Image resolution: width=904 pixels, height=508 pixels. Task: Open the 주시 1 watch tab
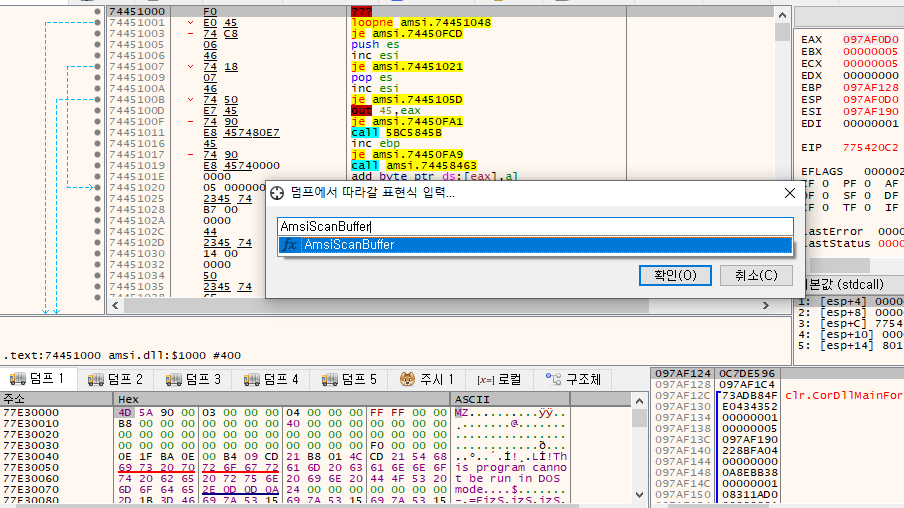[427, 379]
